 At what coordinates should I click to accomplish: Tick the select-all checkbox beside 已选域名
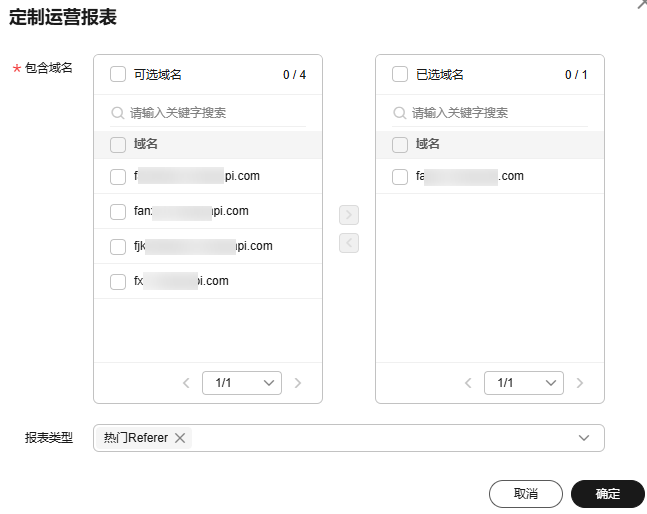pyautogui.click(x=399, y=75)
